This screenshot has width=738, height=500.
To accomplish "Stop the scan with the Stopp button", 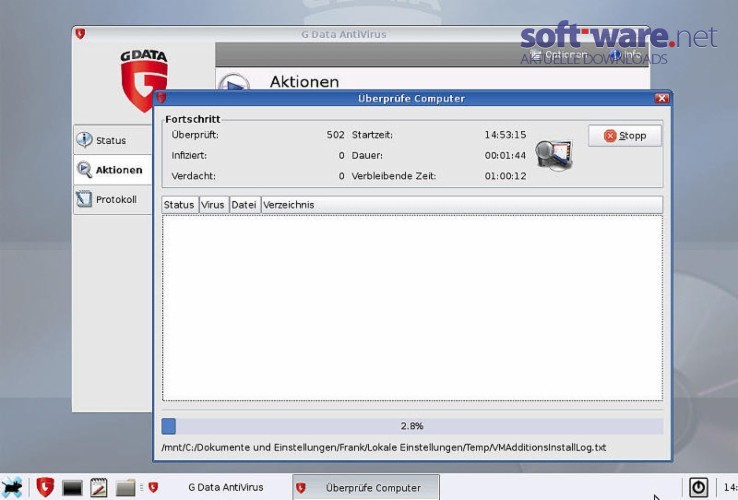I will point(625,136).
